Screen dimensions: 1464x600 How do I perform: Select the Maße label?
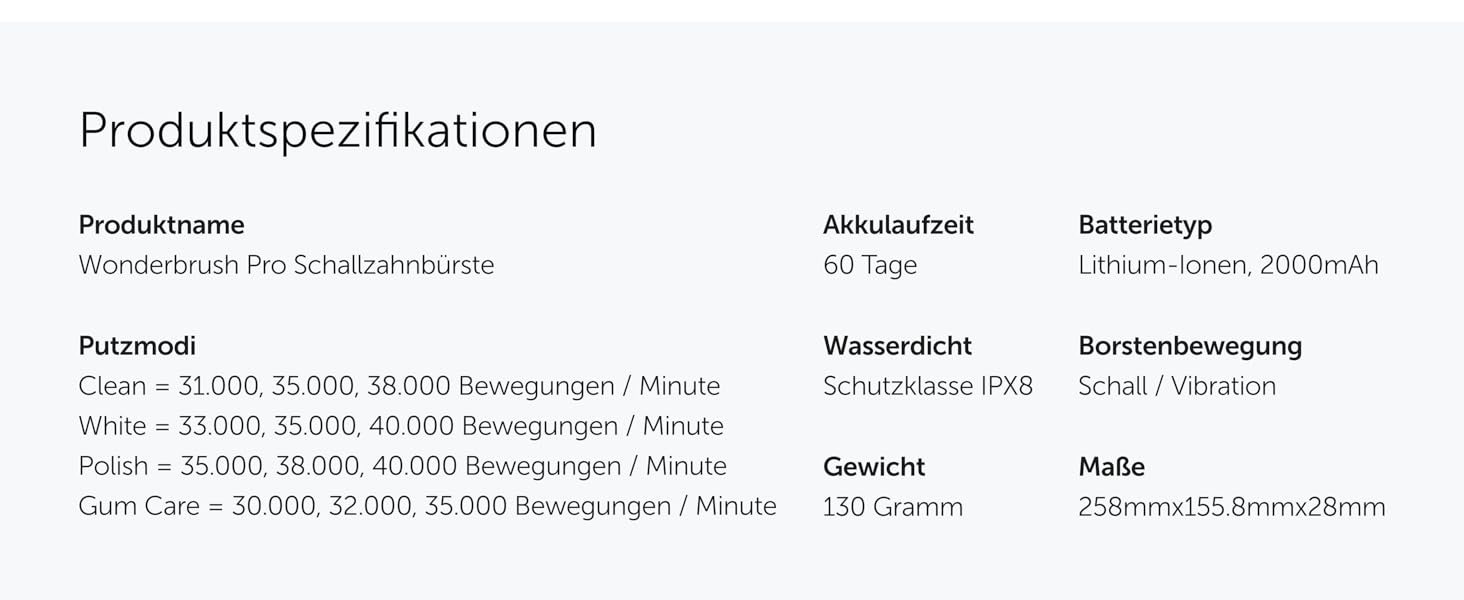(x=1111, y=467)
